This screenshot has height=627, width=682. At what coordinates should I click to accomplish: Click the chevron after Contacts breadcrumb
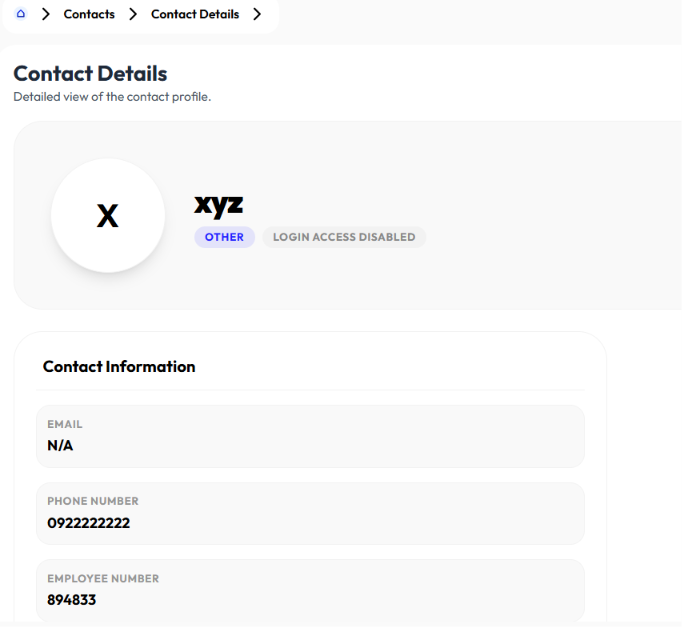(133, 14)
